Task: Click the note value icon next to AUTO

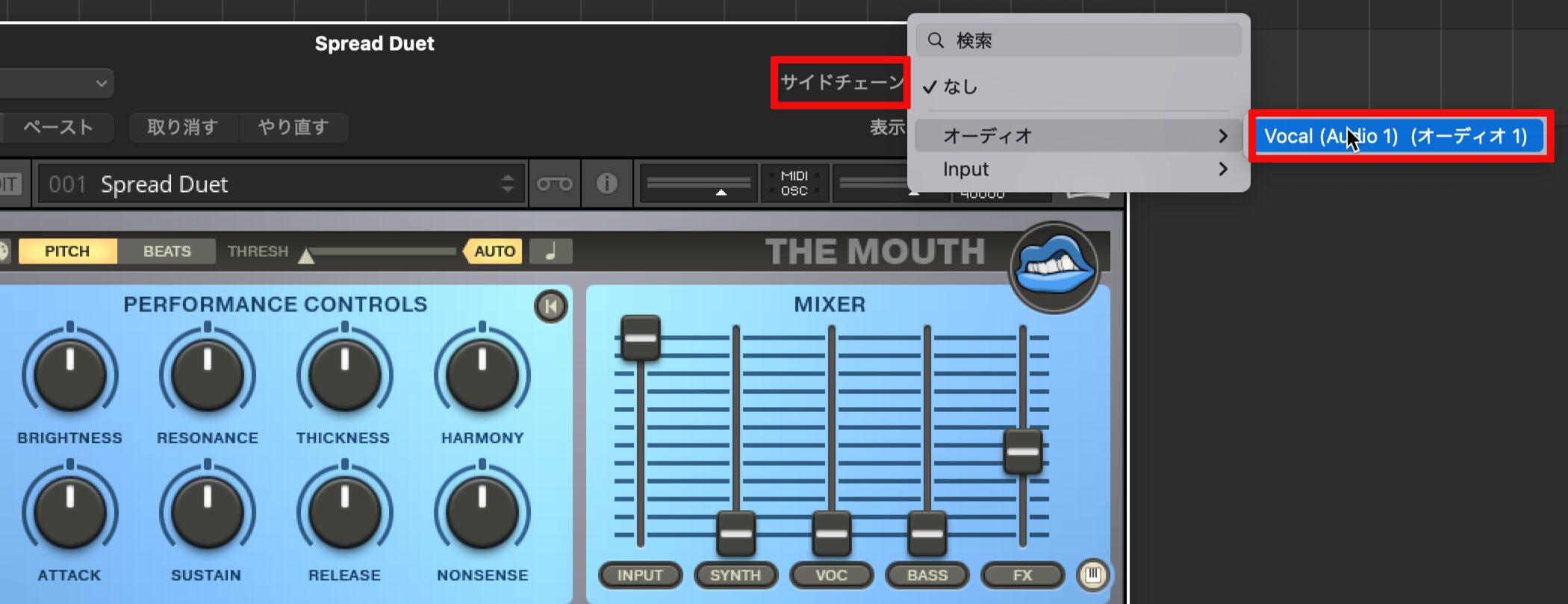Action: click(x=551, y=251)
